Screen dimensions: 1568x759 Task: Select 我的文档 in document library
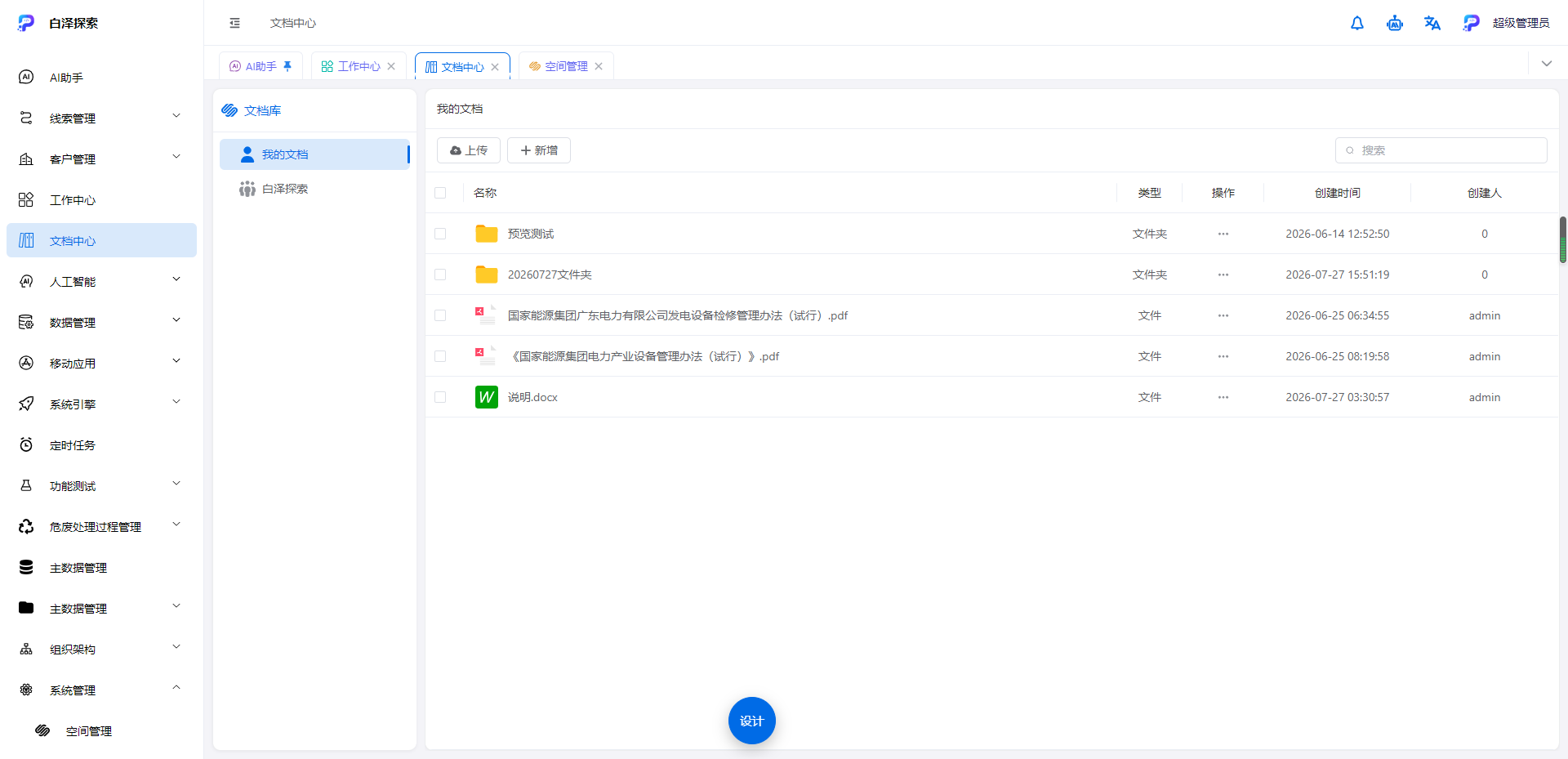click(x=314, y=154)
